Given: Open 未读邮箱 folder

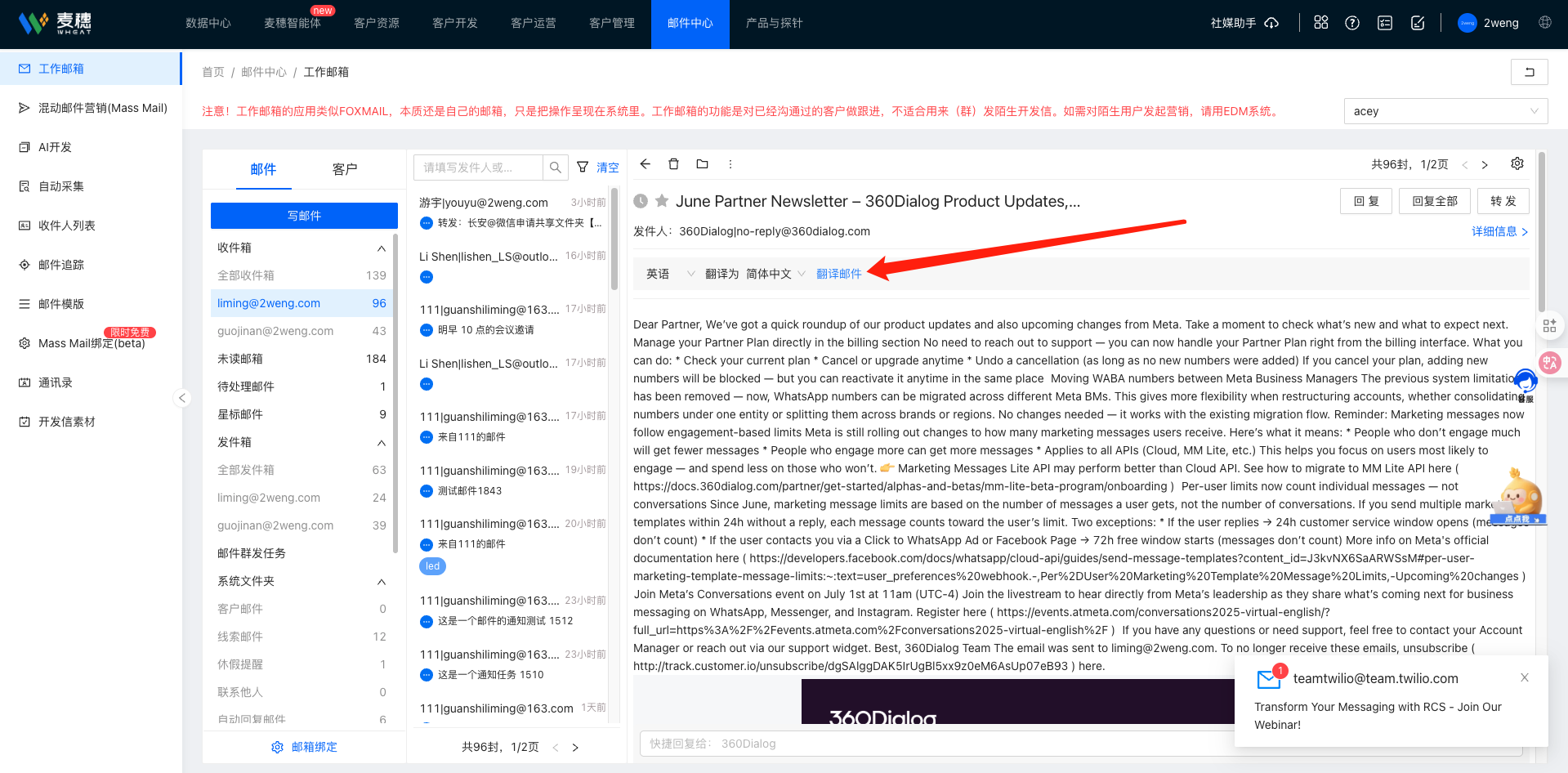Looking at the screenshot, I should coord(302,359).
